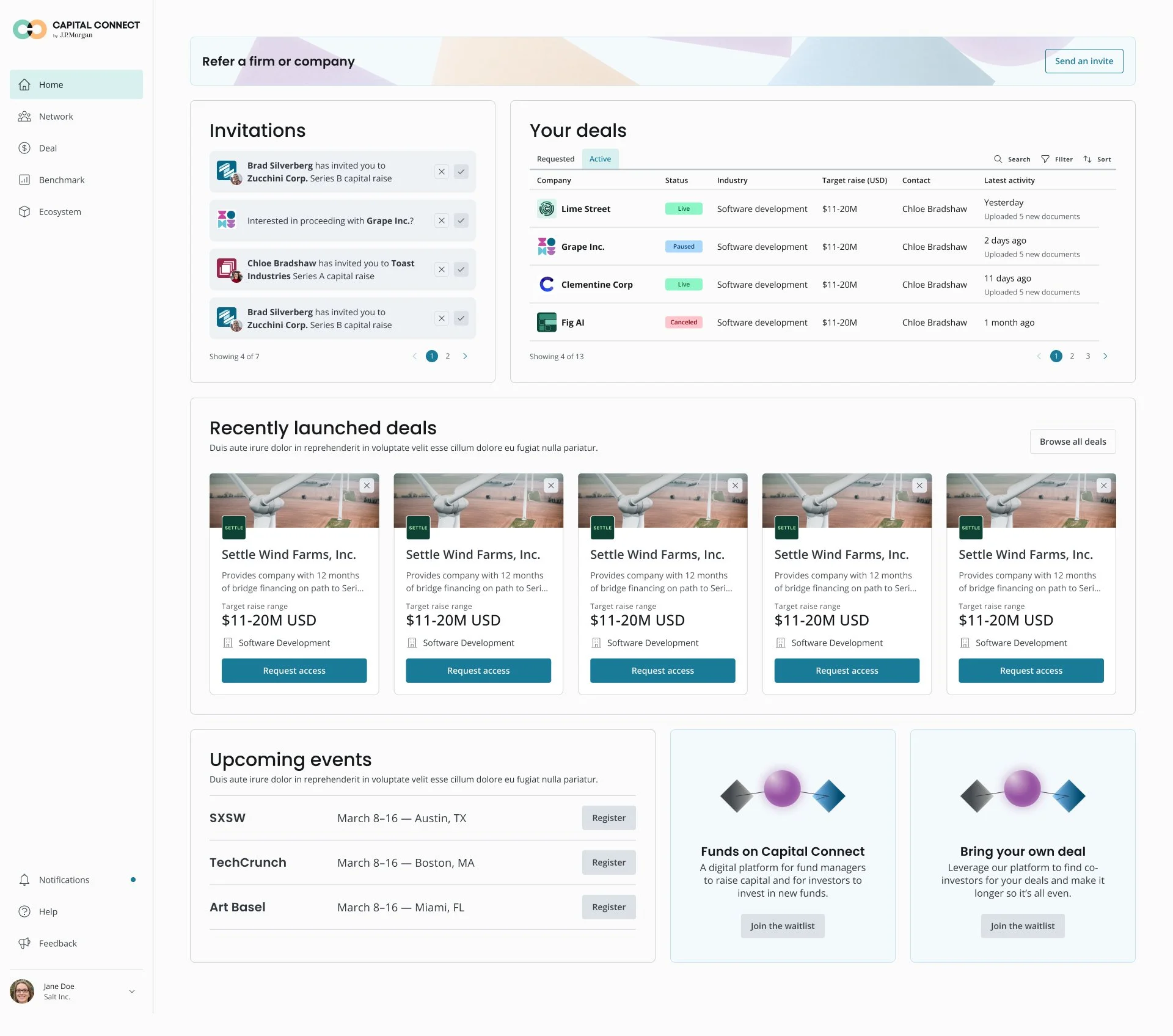This screenshot has height=1036, width=1173.
Task: Open page 3 of Your deals
Action: (x=1088, y=357)
